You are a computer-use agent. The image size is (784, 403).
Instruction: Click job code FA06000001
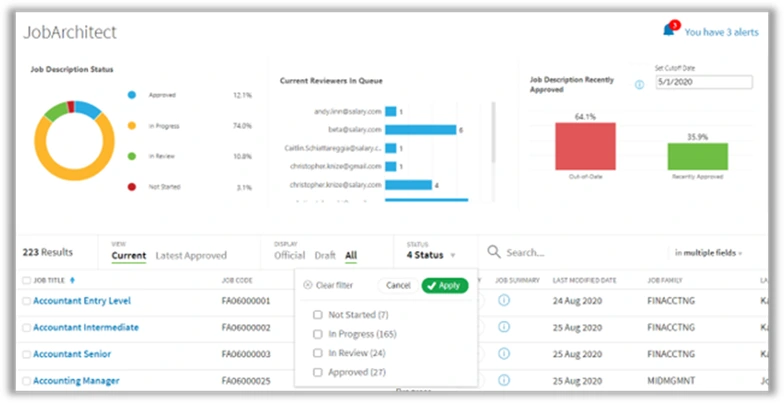pyautogui.click(x=246, y=301)
